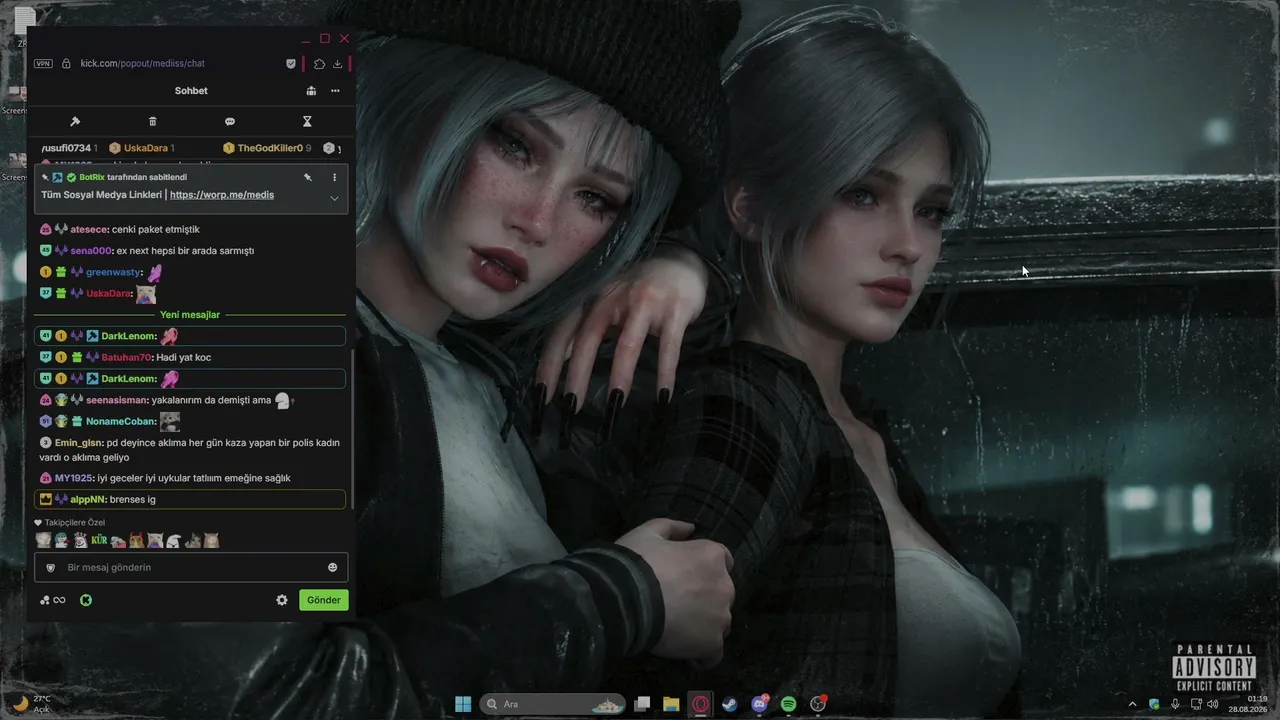Click username greenwasty in chat
Viewport: 1280px width, 720px height.
tap(114, 272)
